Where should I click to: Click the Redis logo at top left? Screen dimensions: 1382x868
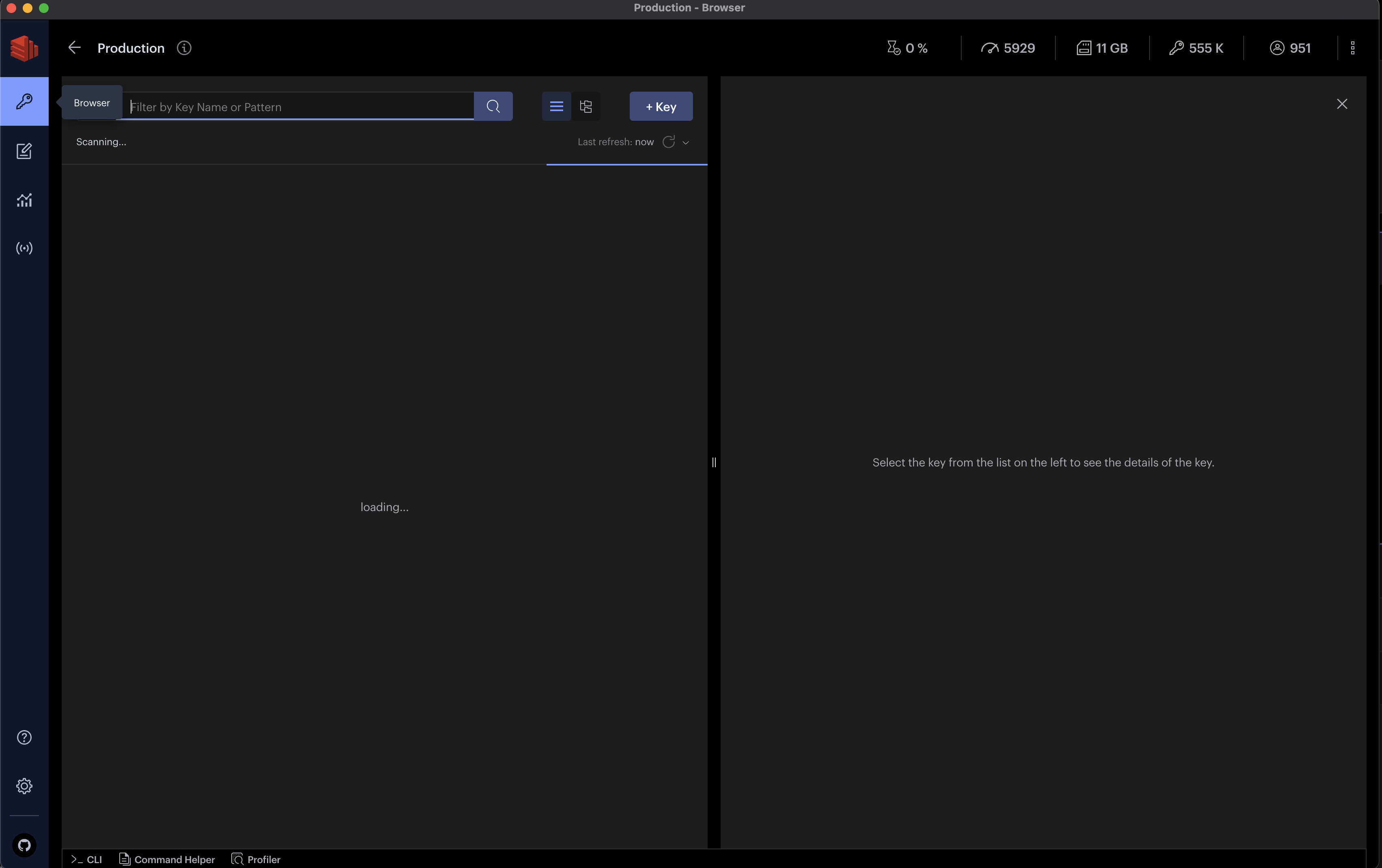(x=25, y=48)
